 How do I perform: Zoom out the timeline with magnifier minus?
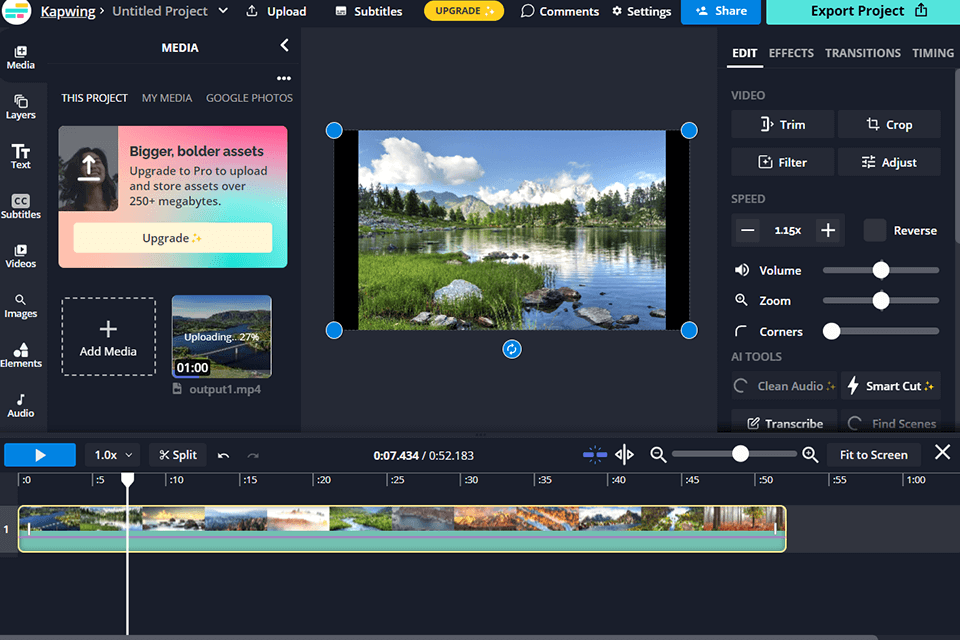(658, 454)
